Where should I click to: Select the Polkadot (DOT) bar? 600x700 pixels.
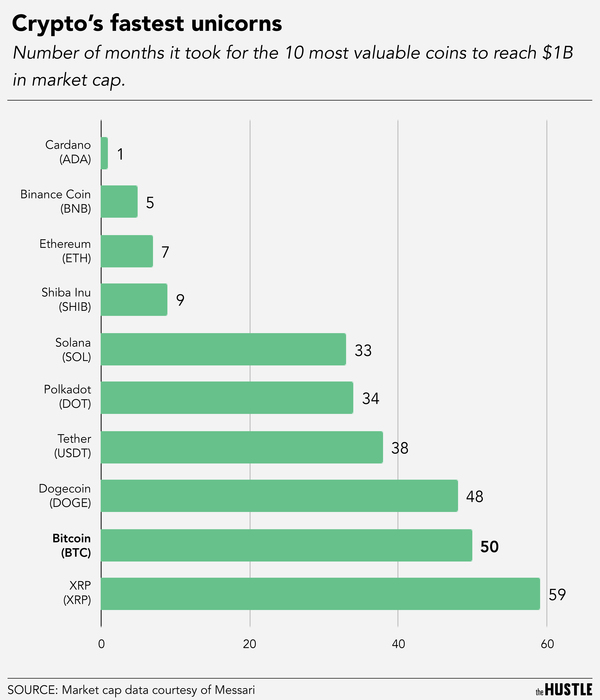(x=227, y=398)
